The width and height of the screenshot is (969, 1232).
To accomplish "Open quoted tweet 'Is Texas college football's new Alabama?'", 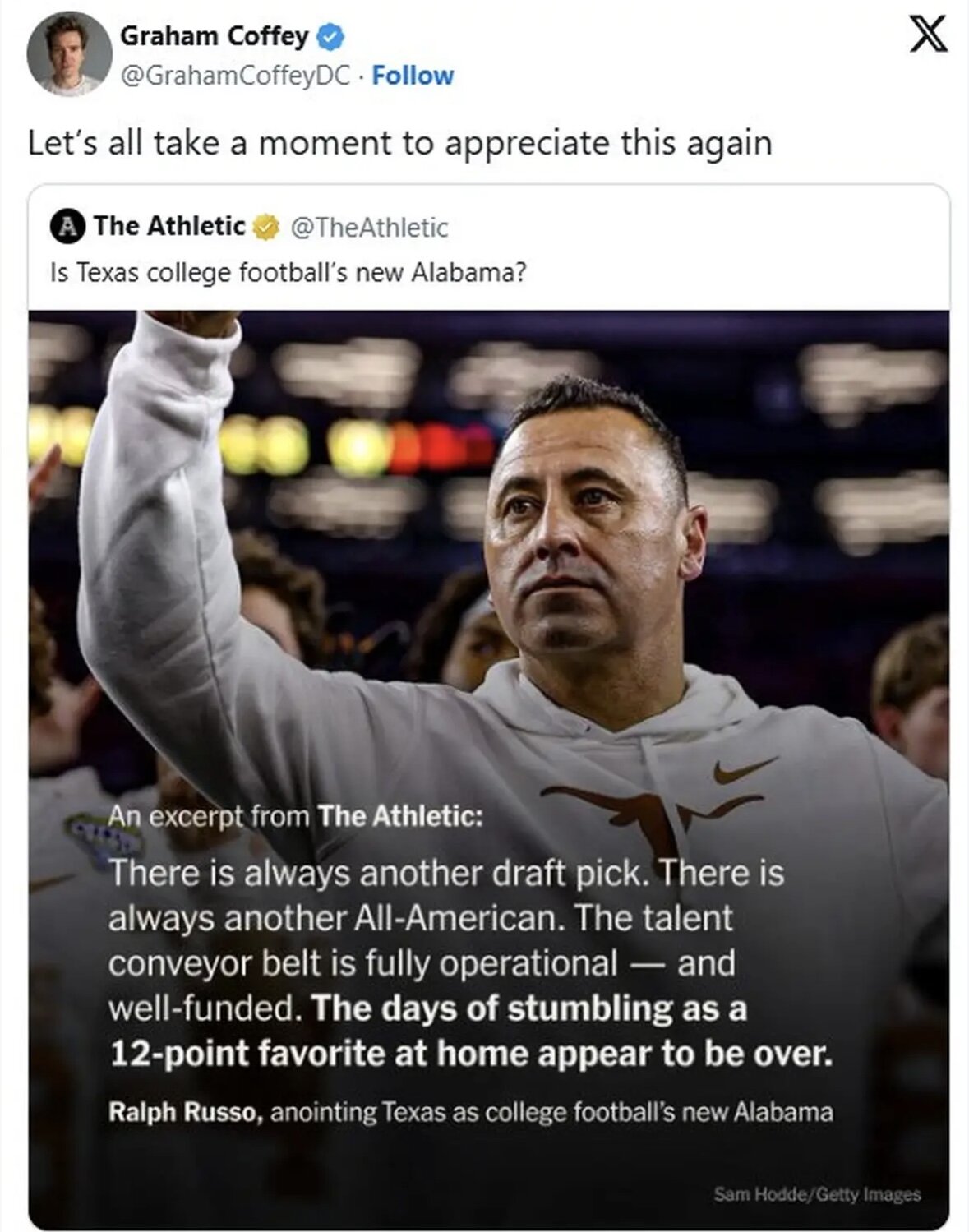I will [x=288, y=272].
